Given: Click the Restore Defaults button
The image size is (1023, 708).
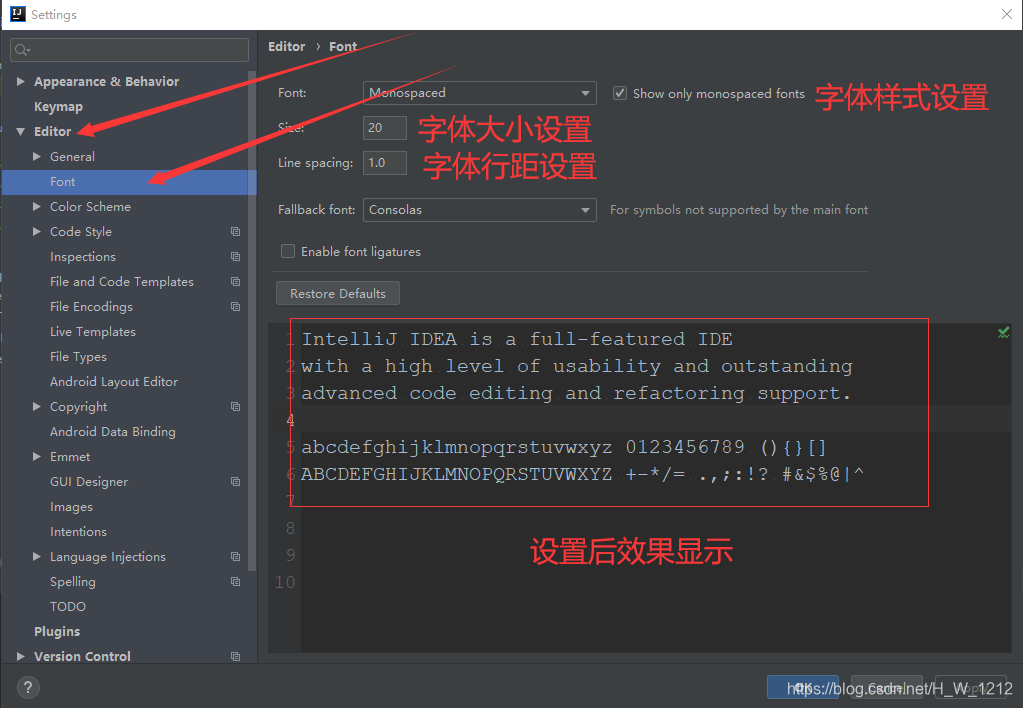Looking at the screenshot, I should click(337, 293).
